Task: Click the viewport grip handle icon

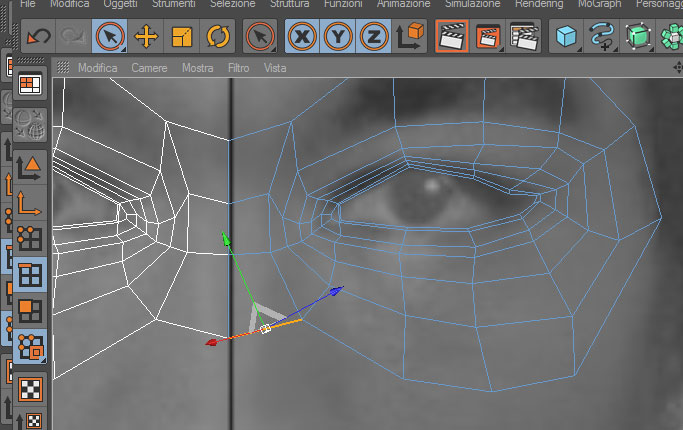Action: (x=63, y=67)
